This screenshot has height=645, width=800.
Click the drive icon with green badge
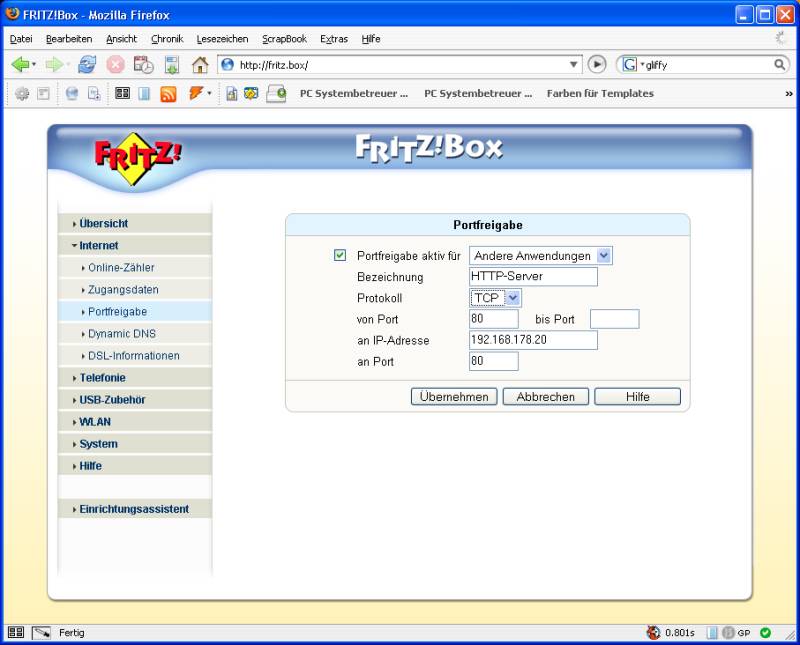(276, 94)
